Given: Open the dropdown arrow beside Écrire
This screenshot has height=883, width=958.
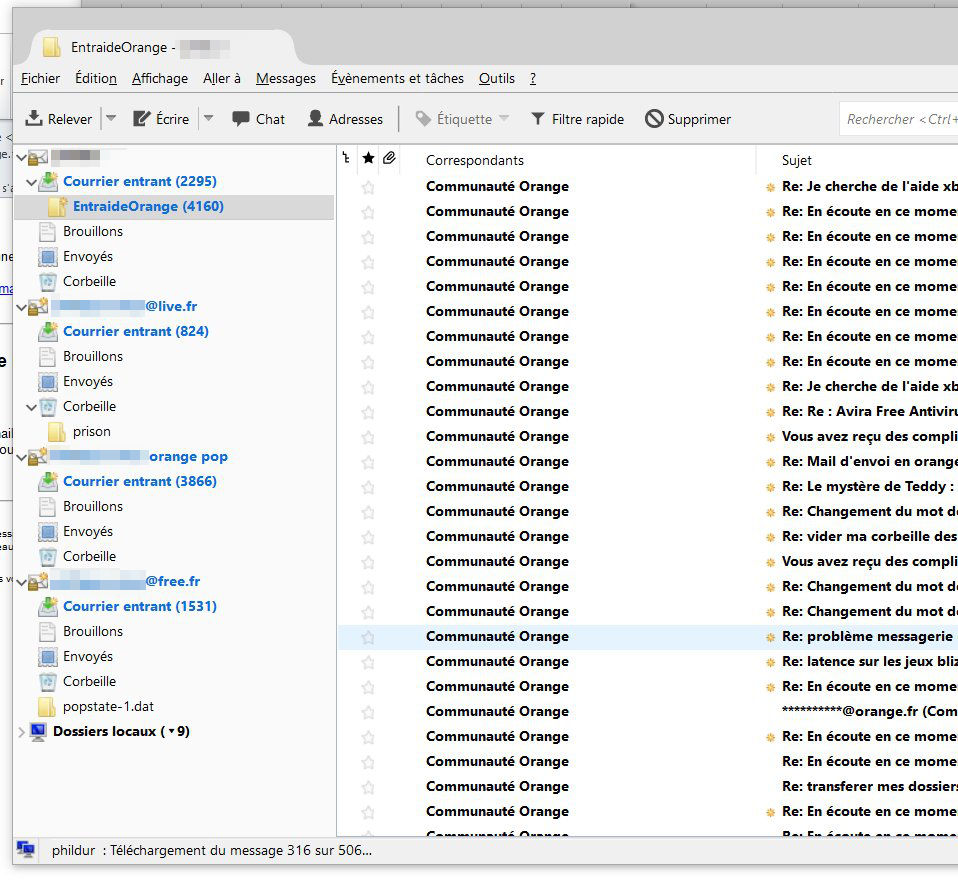Looking at the screenshot, I should tap(208, 119).
